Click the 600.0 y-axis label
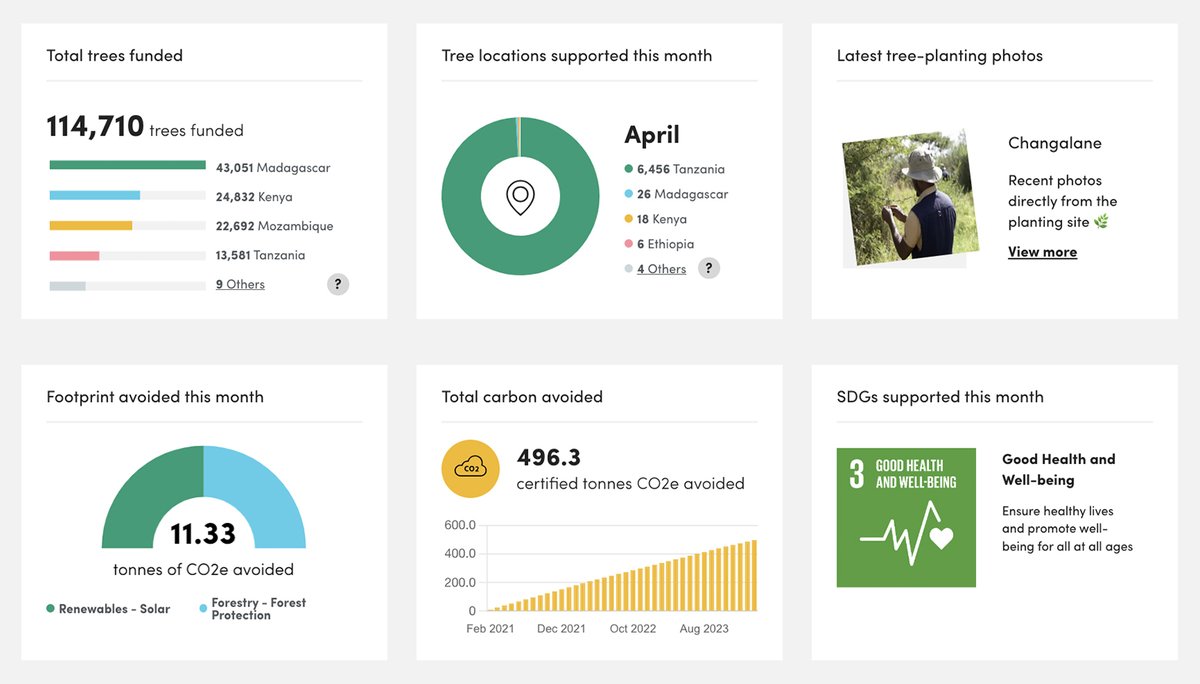This screenshot has height=684, width=1200. pyautogui.click(x=460, y=525)
